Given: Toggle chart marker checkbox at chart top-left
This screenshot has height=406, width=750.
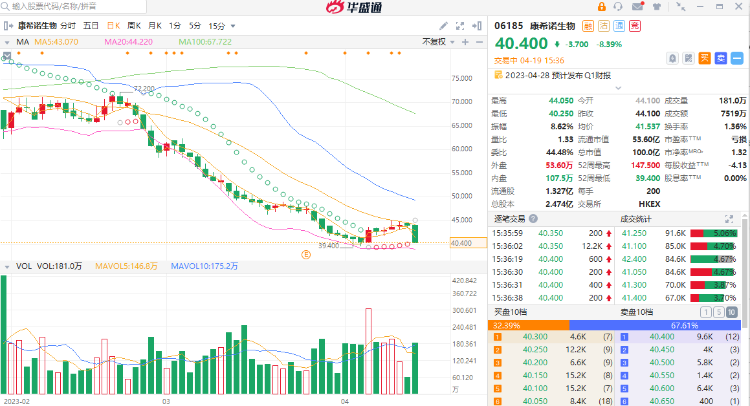Looking at the screenshot, I should 7,56.
